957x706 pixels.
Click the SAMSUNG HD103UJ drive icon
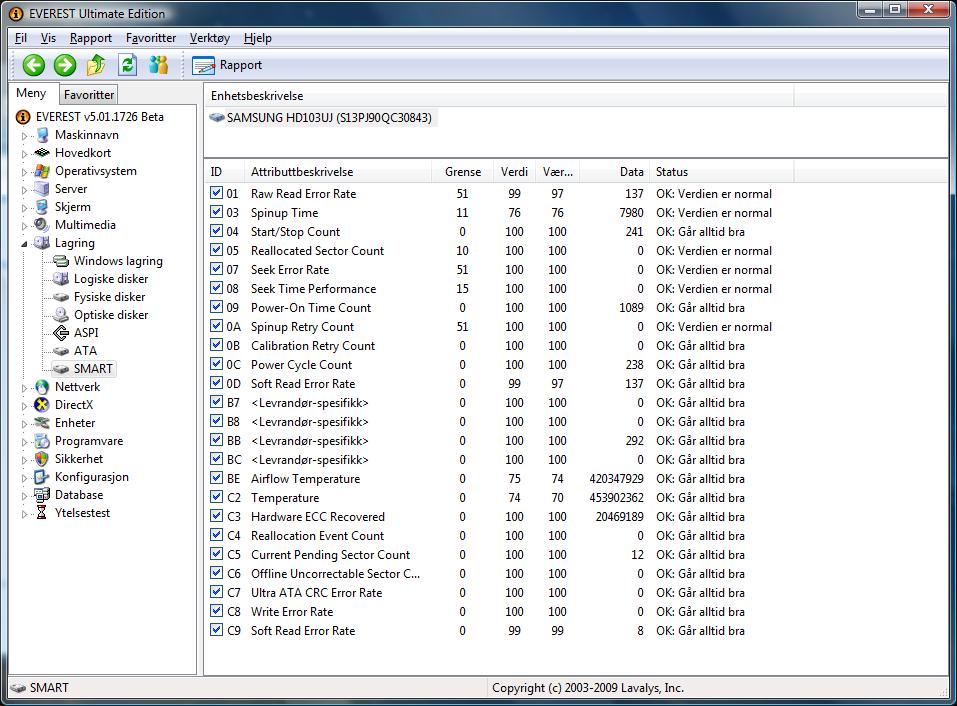(x=217, y=117)
